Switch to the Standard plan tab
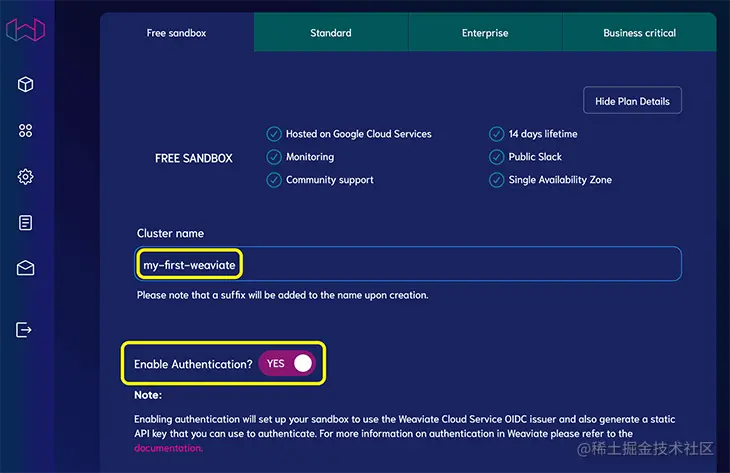 tap(331, 33)
